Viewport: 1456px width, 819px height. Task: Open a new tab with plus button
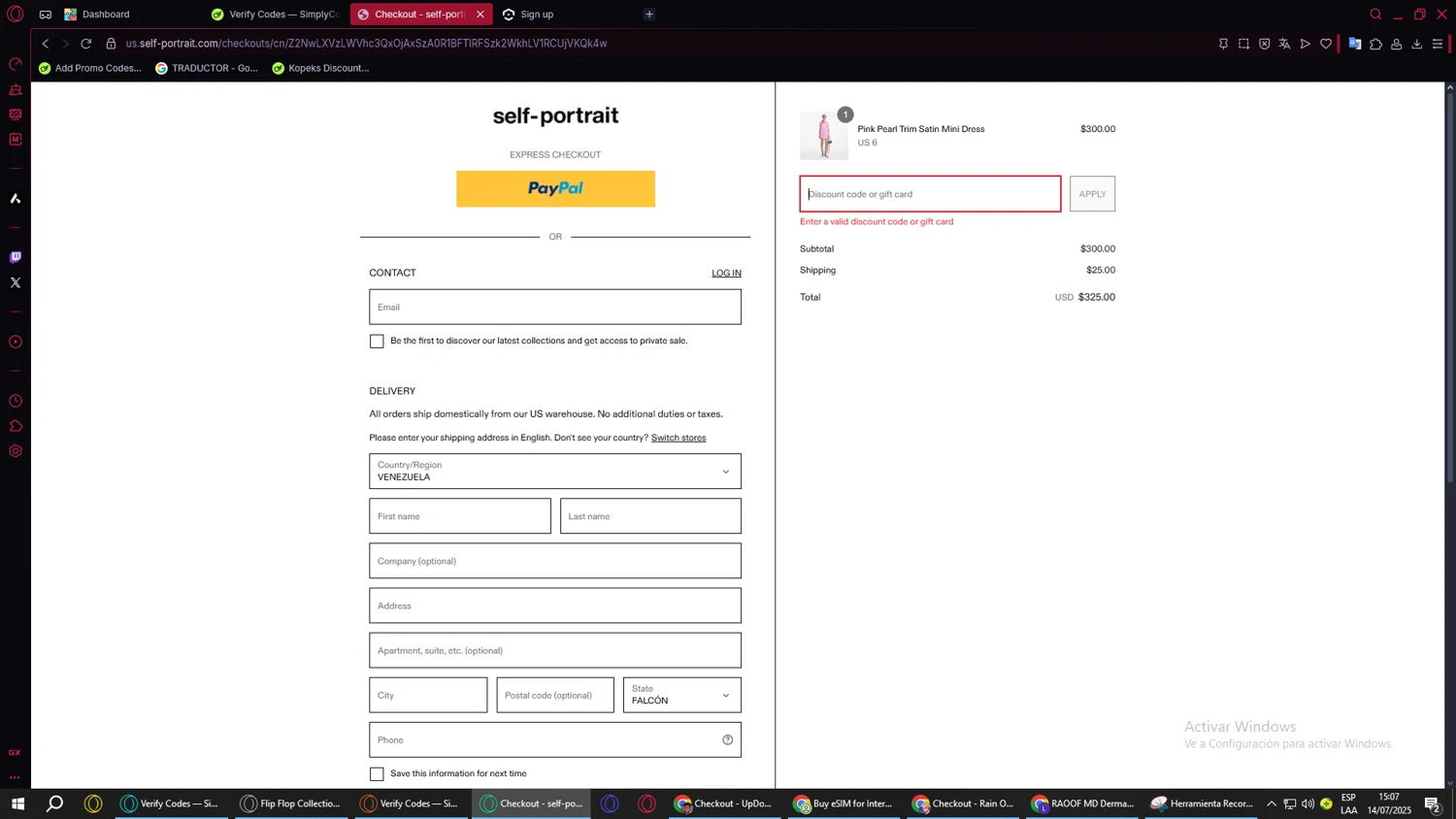(649, 14)
